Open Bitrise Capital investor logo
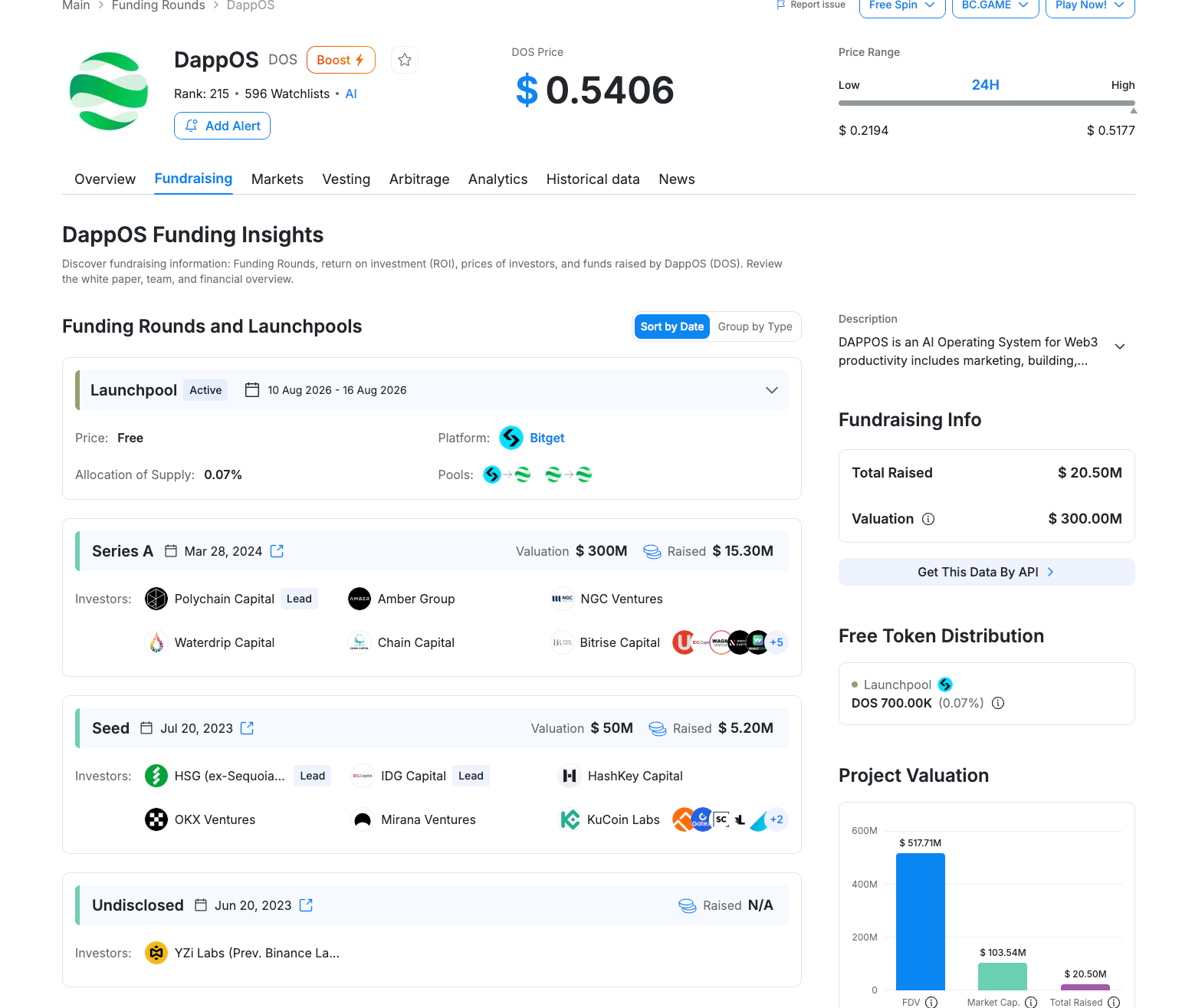This screenshot has width=1182, height=1008. pos(563,642)
